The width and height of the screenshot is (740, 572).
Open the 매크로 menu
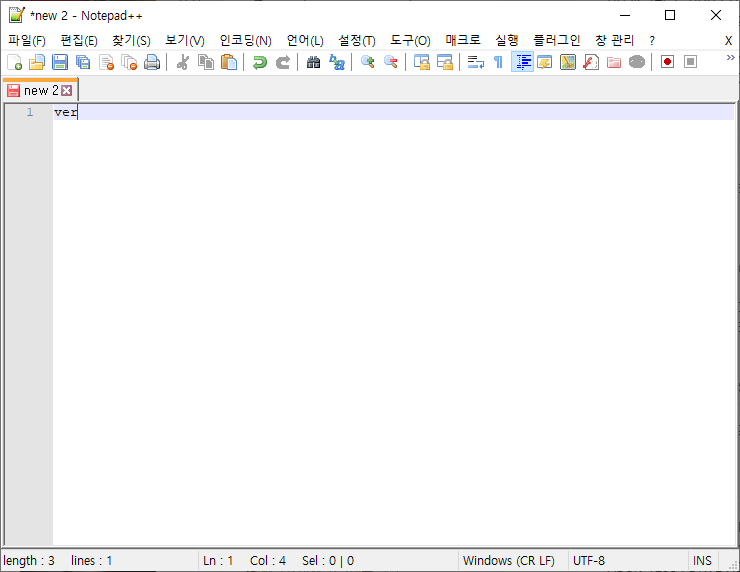point(463,41)
